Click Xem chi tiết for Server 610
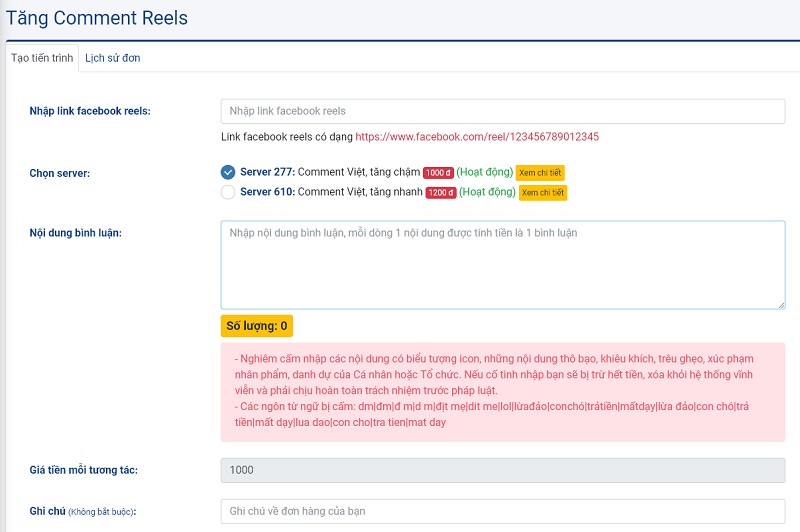 pos(543,193)
